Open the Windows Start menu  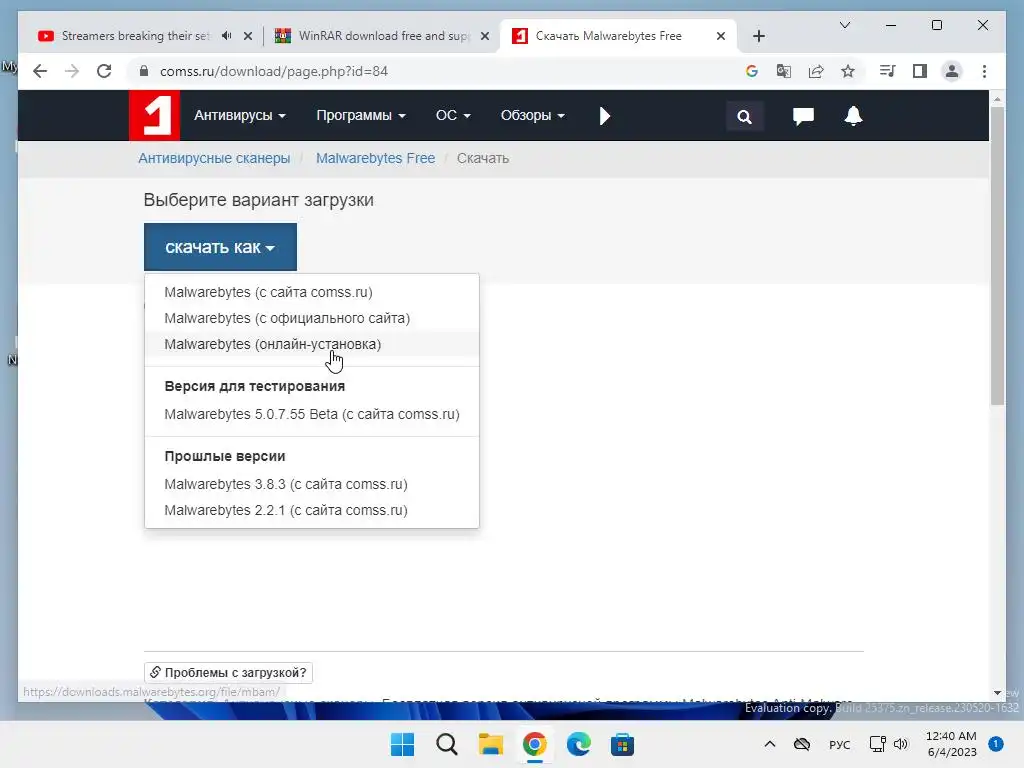402,744
